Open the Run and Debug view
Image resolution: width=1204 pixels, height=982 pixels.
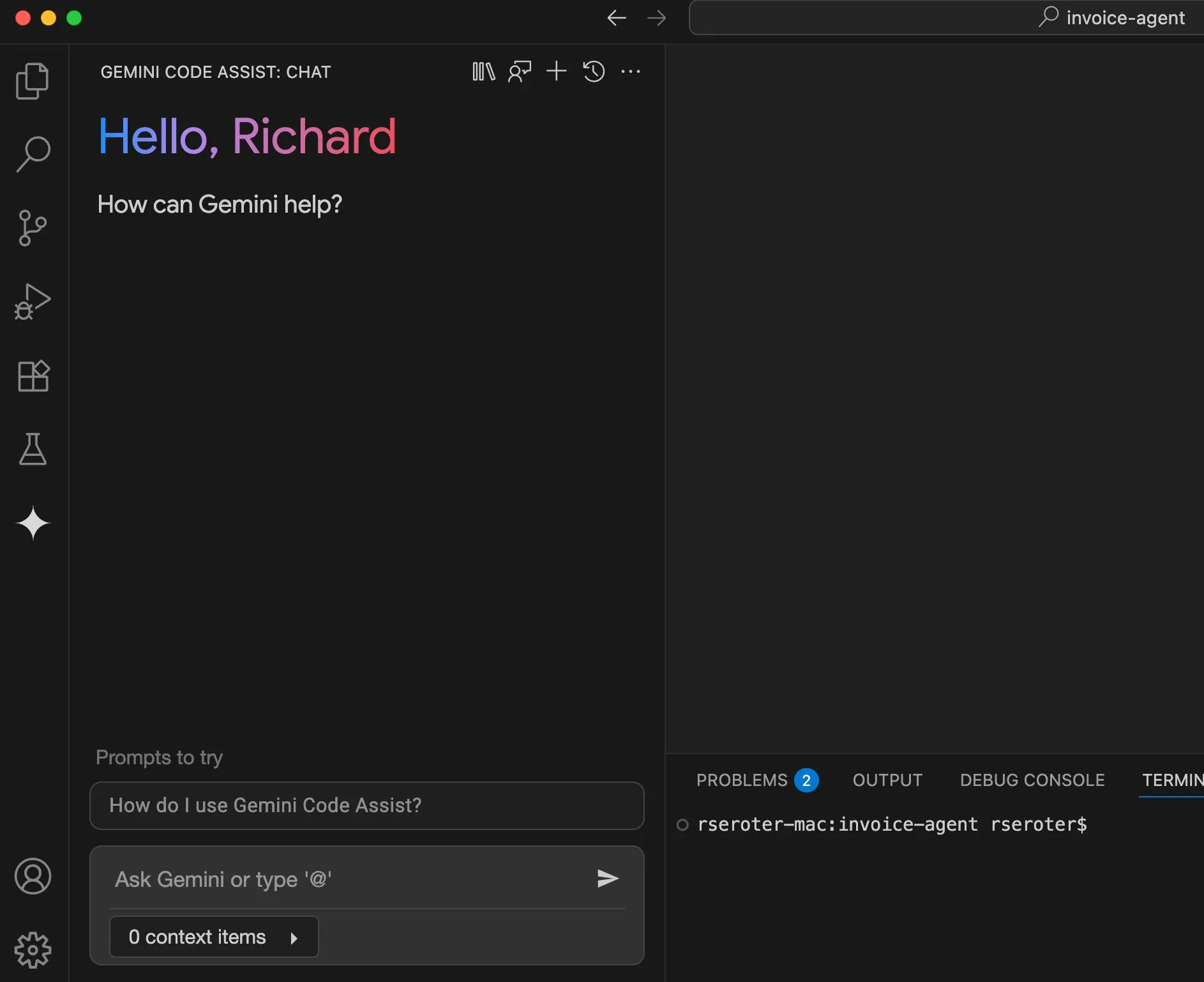coord(33,301)
